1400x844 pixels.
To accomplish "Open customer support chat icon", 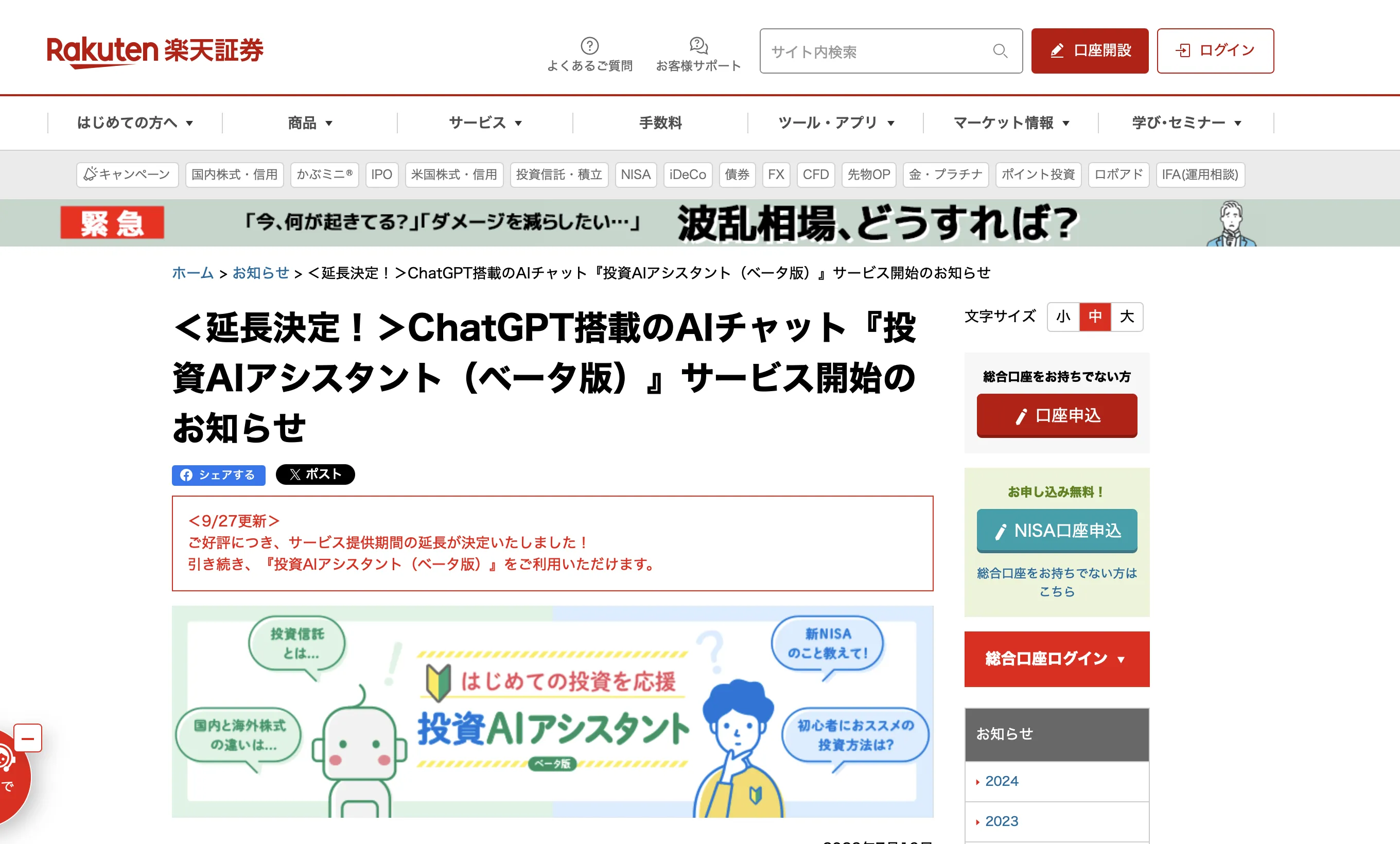I will pyautogui.click(x=698, y=45).
